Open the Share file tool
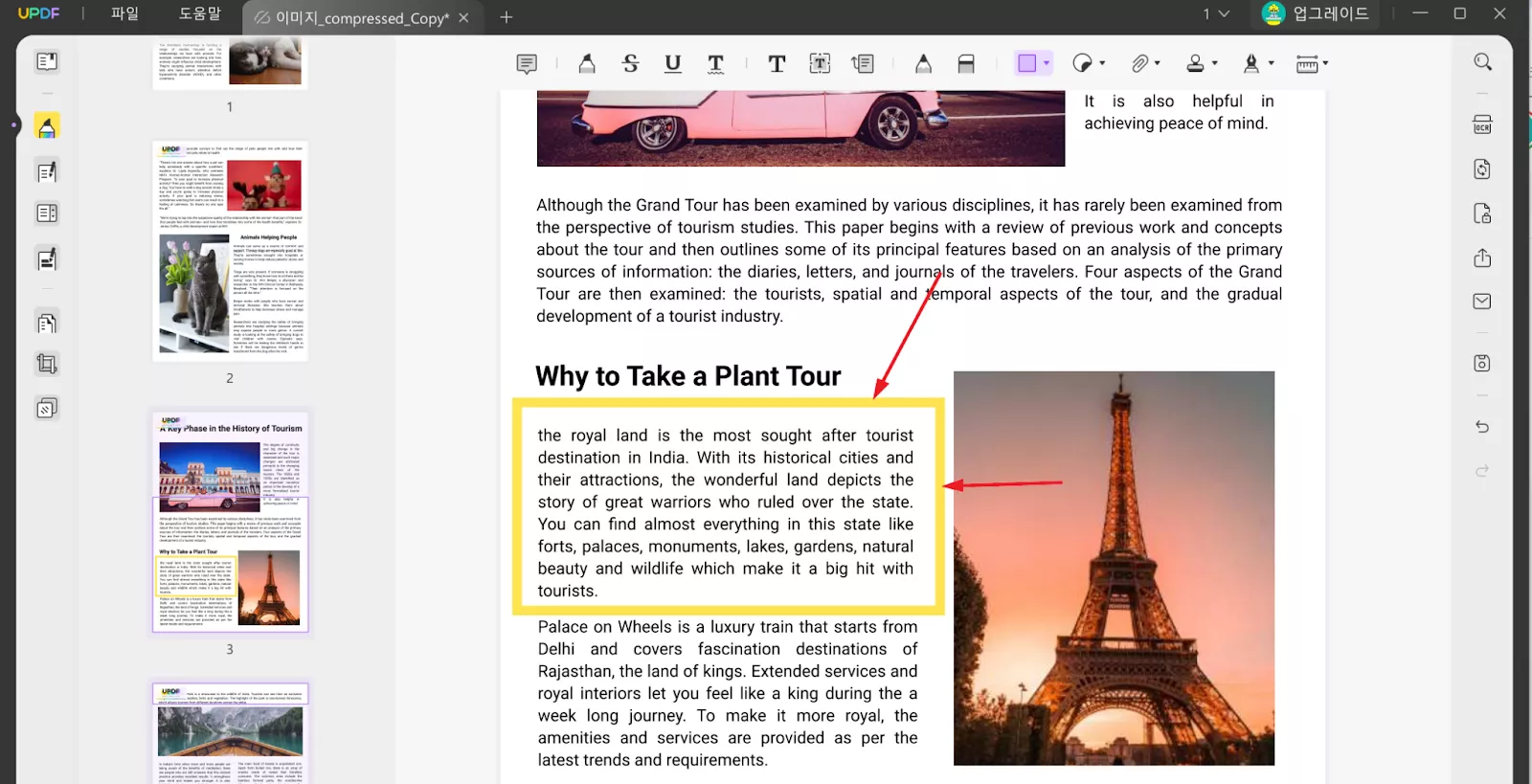1532x784 pixels. (1483, 258)
